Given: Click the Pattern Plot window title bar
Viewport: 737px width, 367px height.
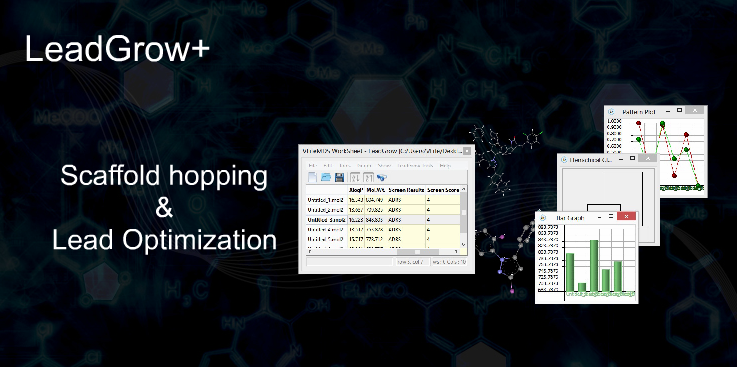Looking at the screenshot, I should tap(656, 111).
